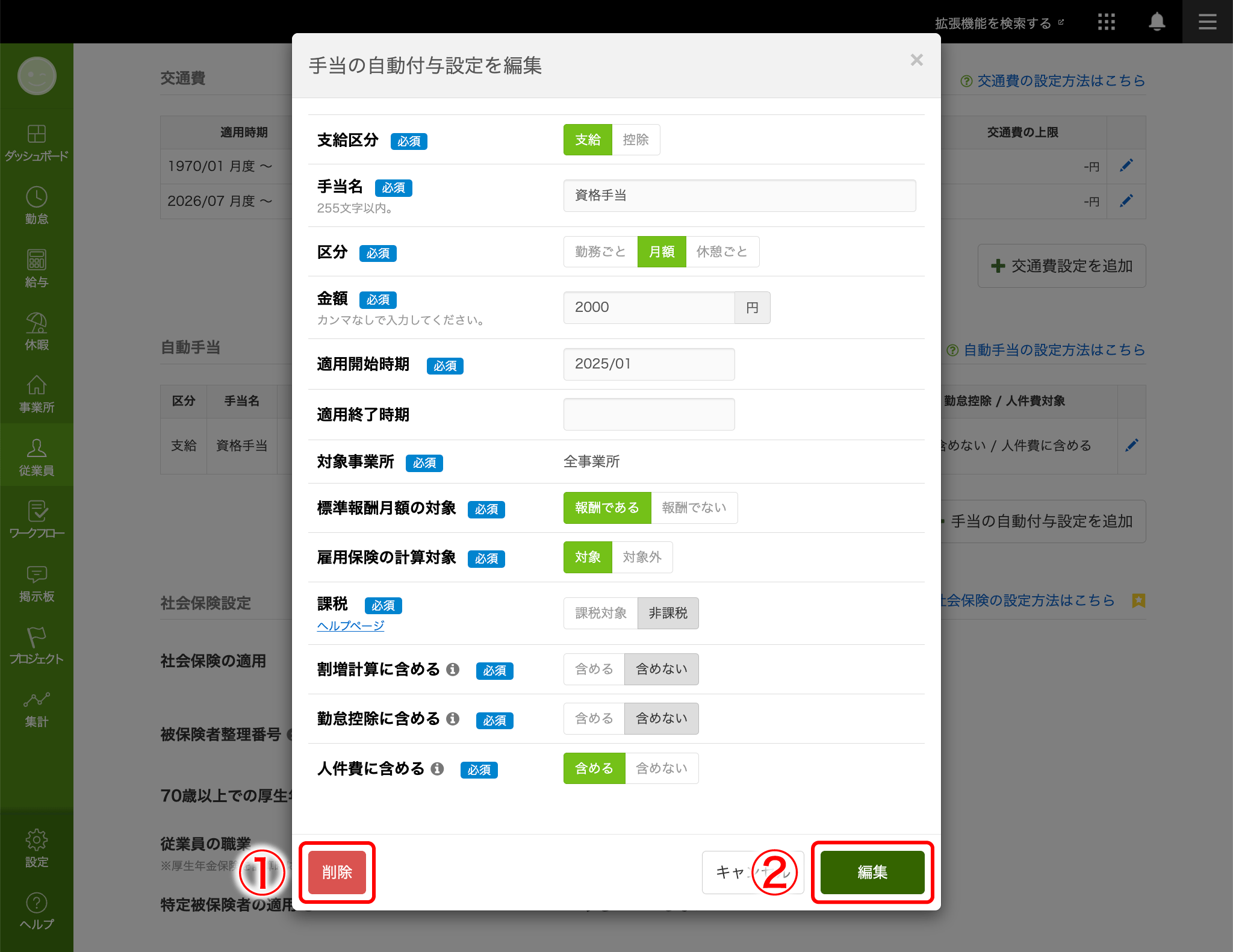
Task: Click the smiley avatar icon in sidebar
Action: (x=37, y=76)
